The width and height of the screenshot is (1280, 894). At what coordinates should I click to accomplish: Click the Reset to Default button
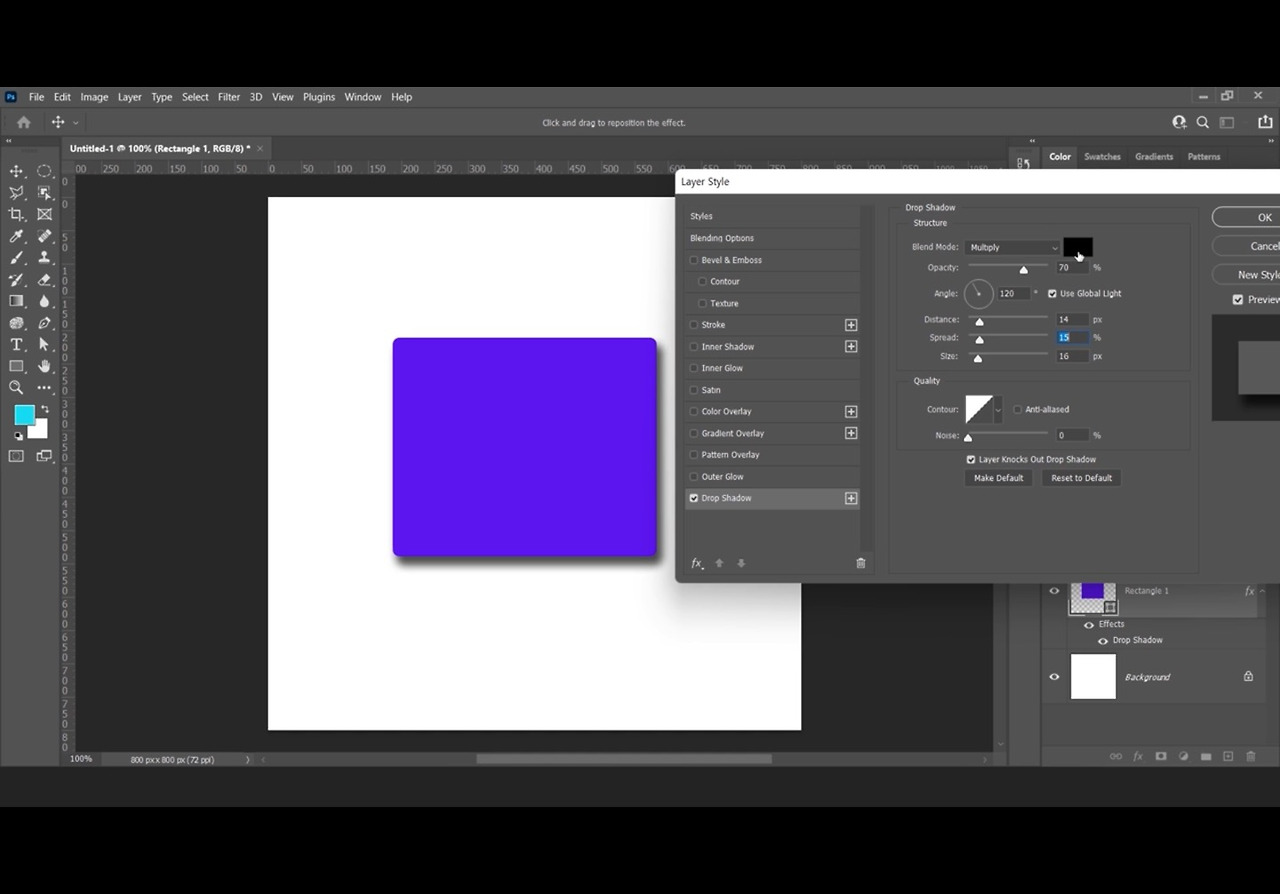coord(1081,478)
